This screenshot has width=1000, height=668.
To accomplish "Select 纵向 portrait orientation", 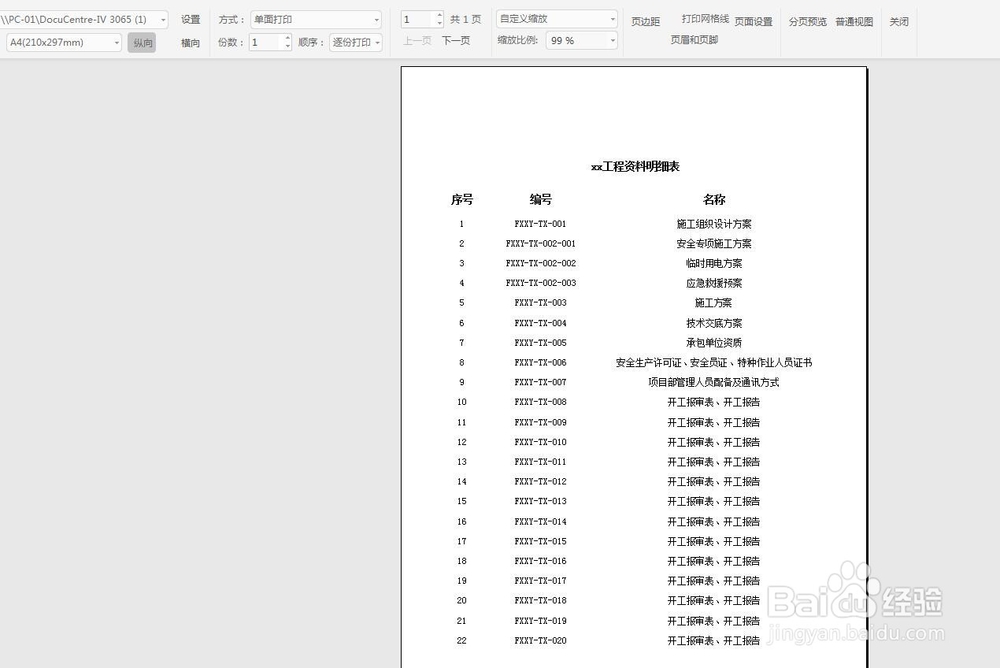I will coord(142,43).
